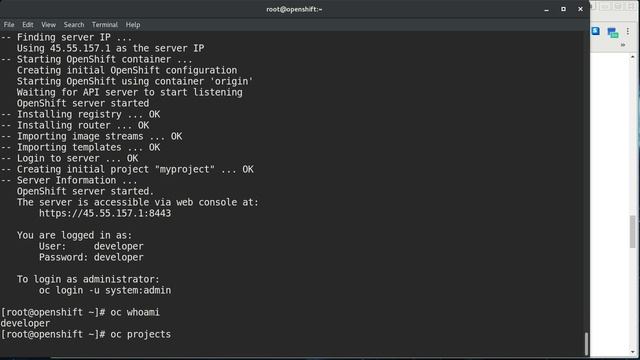The width and height of the screenshot is (640, 360).
Task: Click the blue-green screens extension icon in browser
Action: (x=613, y=33)
